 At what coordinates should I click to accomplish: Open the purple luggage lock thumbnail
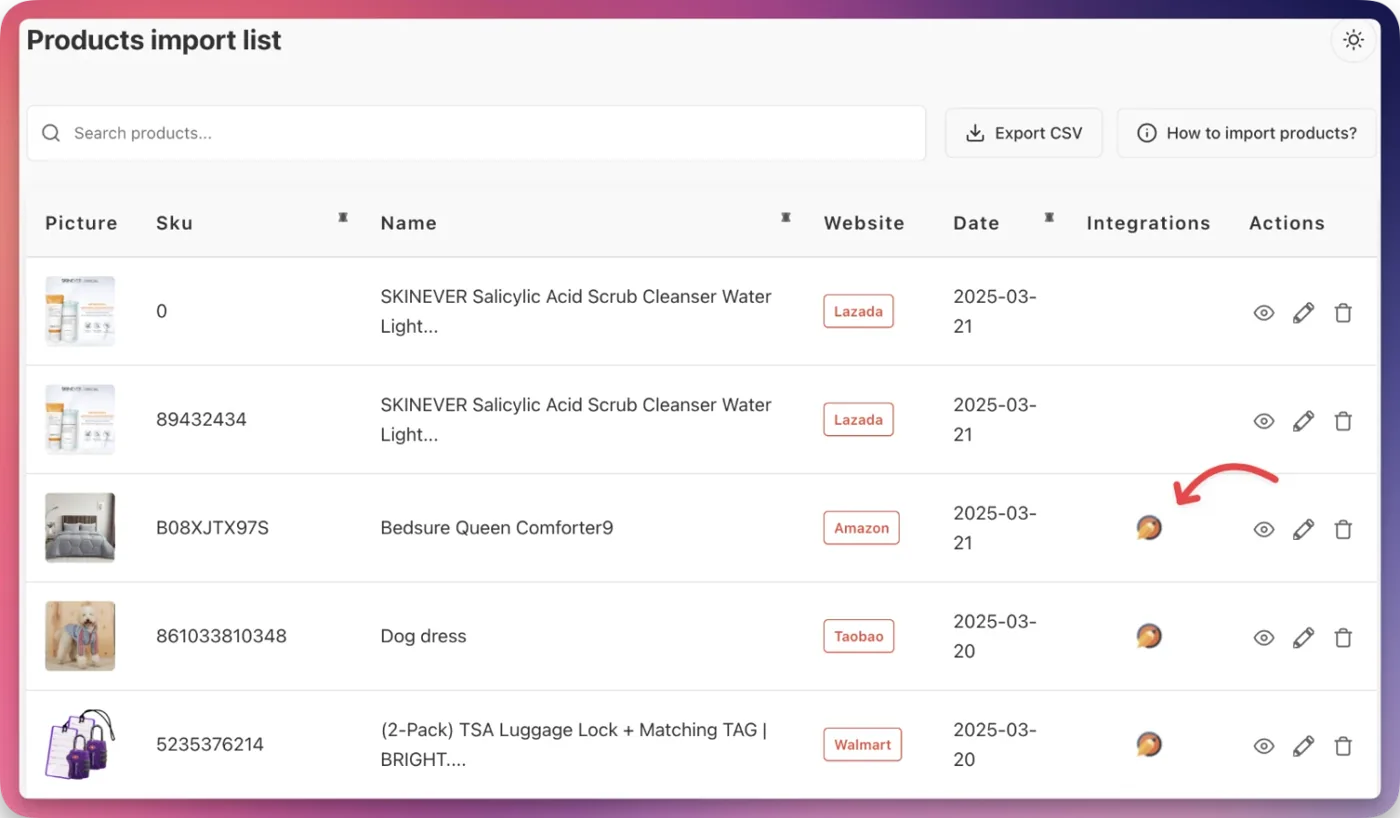point(80,744)
